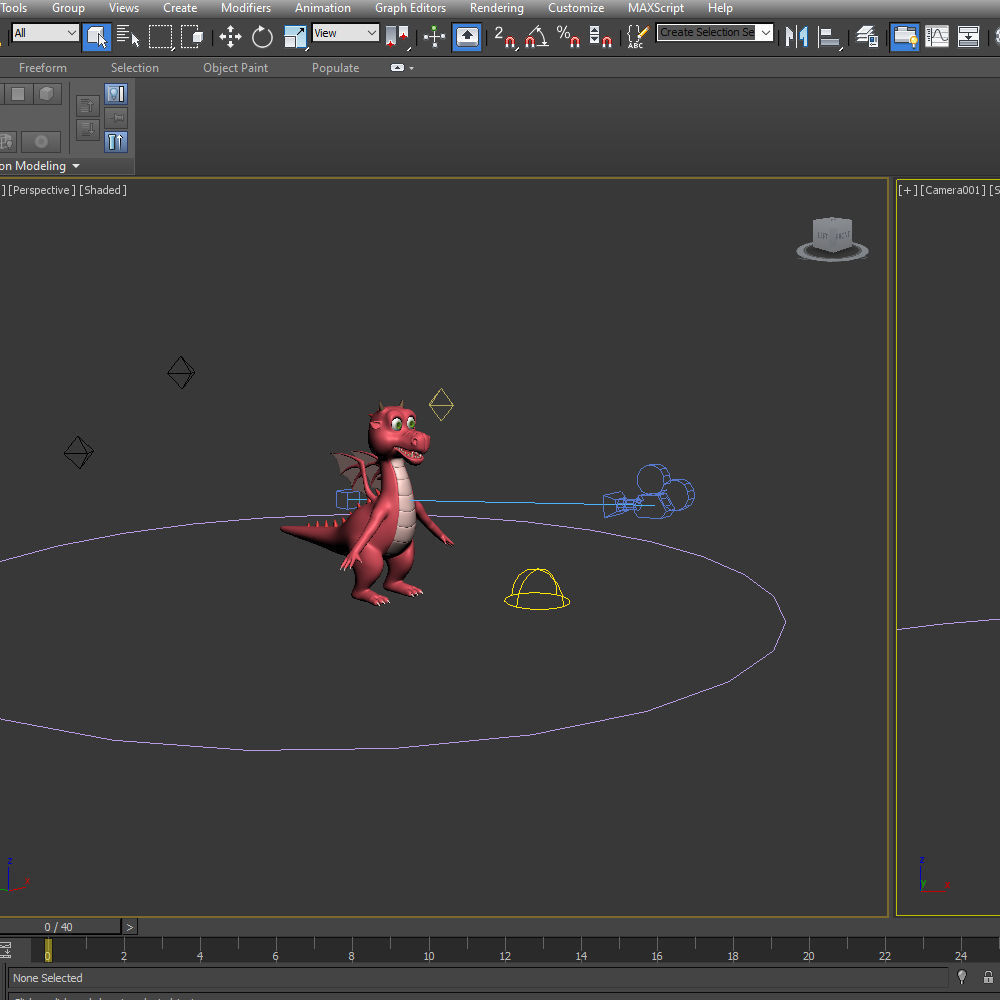This screenshot has width=1000, height=1000.
Task: Open the Rendering menu
Action: pos(497,8)
